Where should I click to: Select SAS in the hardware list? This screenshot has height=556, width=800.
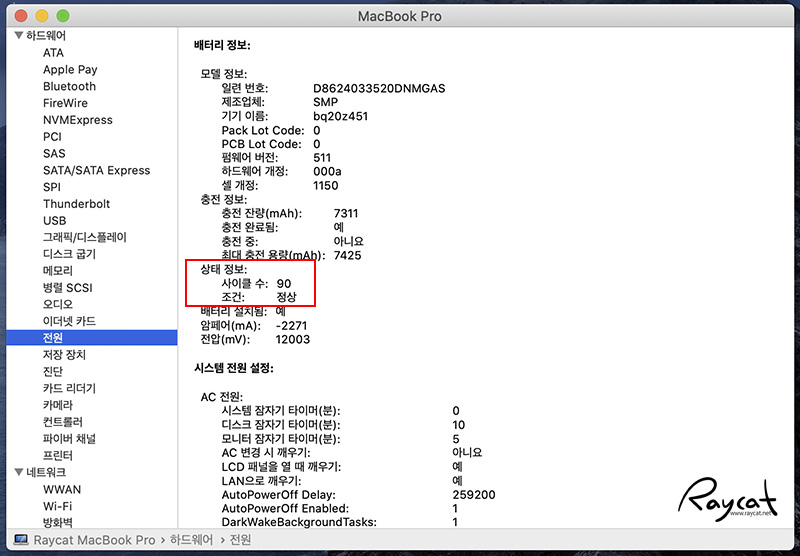coord(54,154)
